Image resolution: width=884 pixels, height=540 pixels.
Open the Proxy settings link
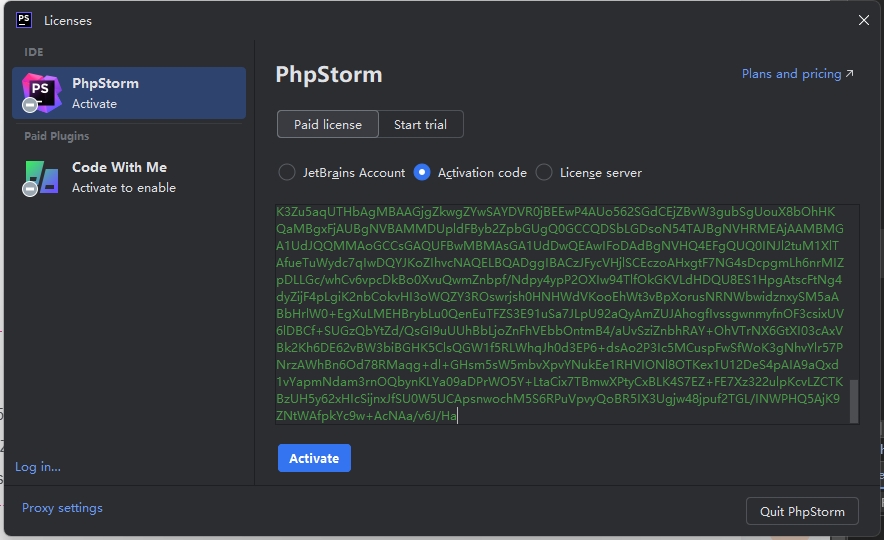click(x=62, y=508)
